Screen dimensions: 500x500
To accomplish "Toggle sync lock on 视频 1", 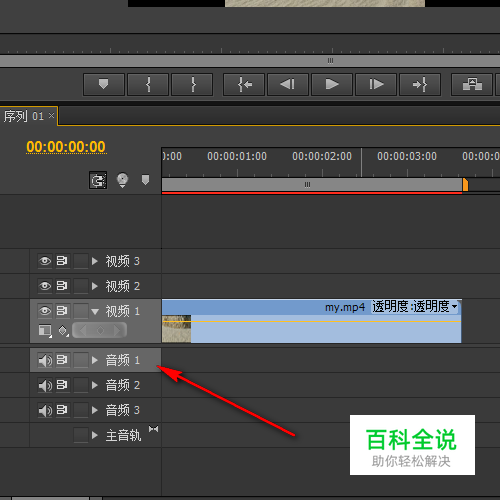I will (x=62, y=311).
